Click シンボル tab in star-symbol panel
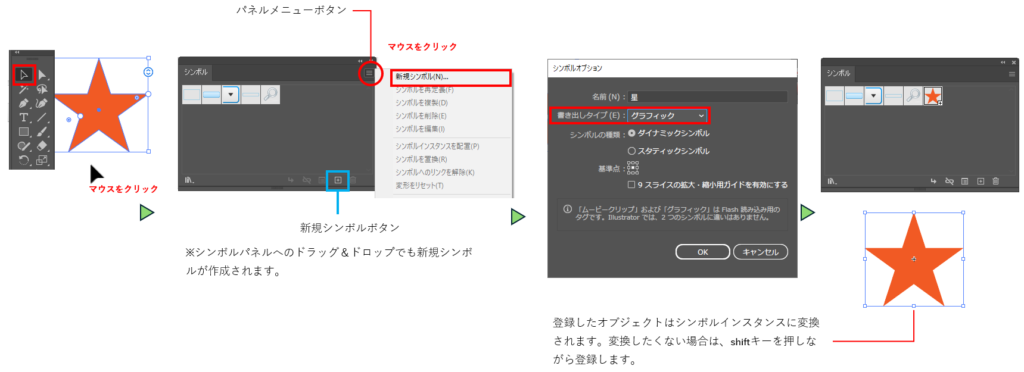 839,73
